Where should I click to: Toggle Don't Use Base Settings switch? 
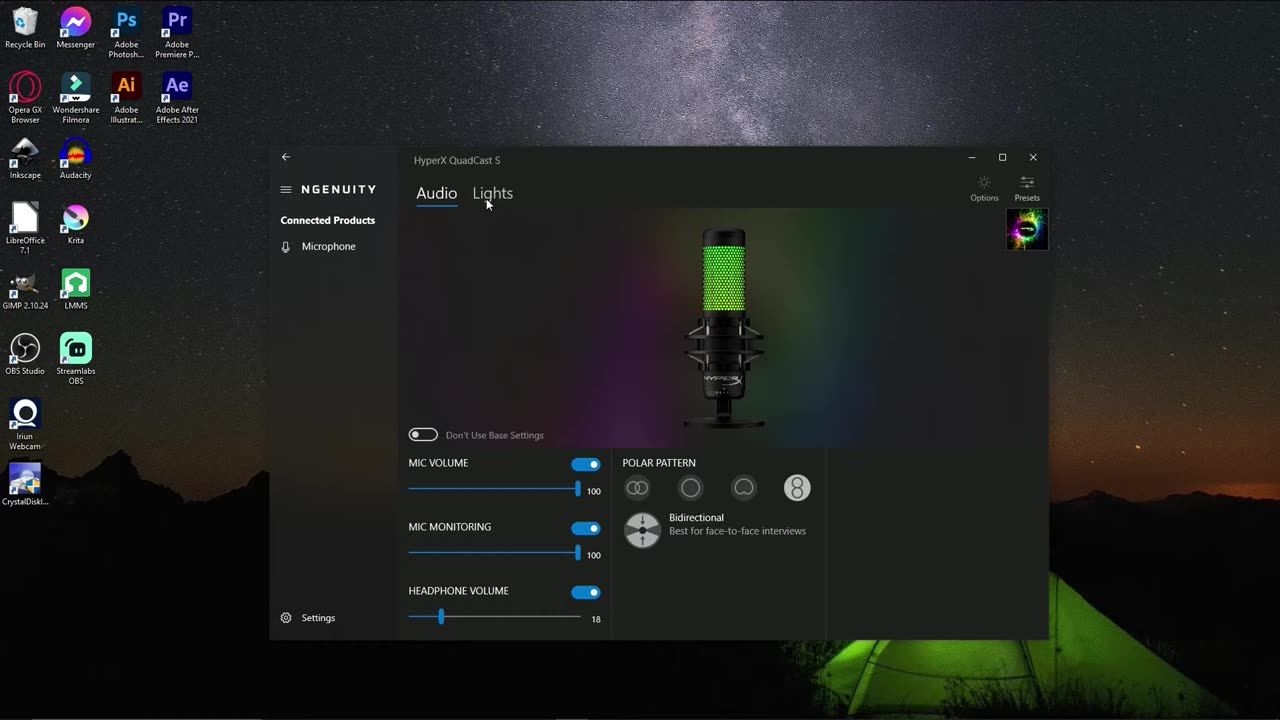423,435
